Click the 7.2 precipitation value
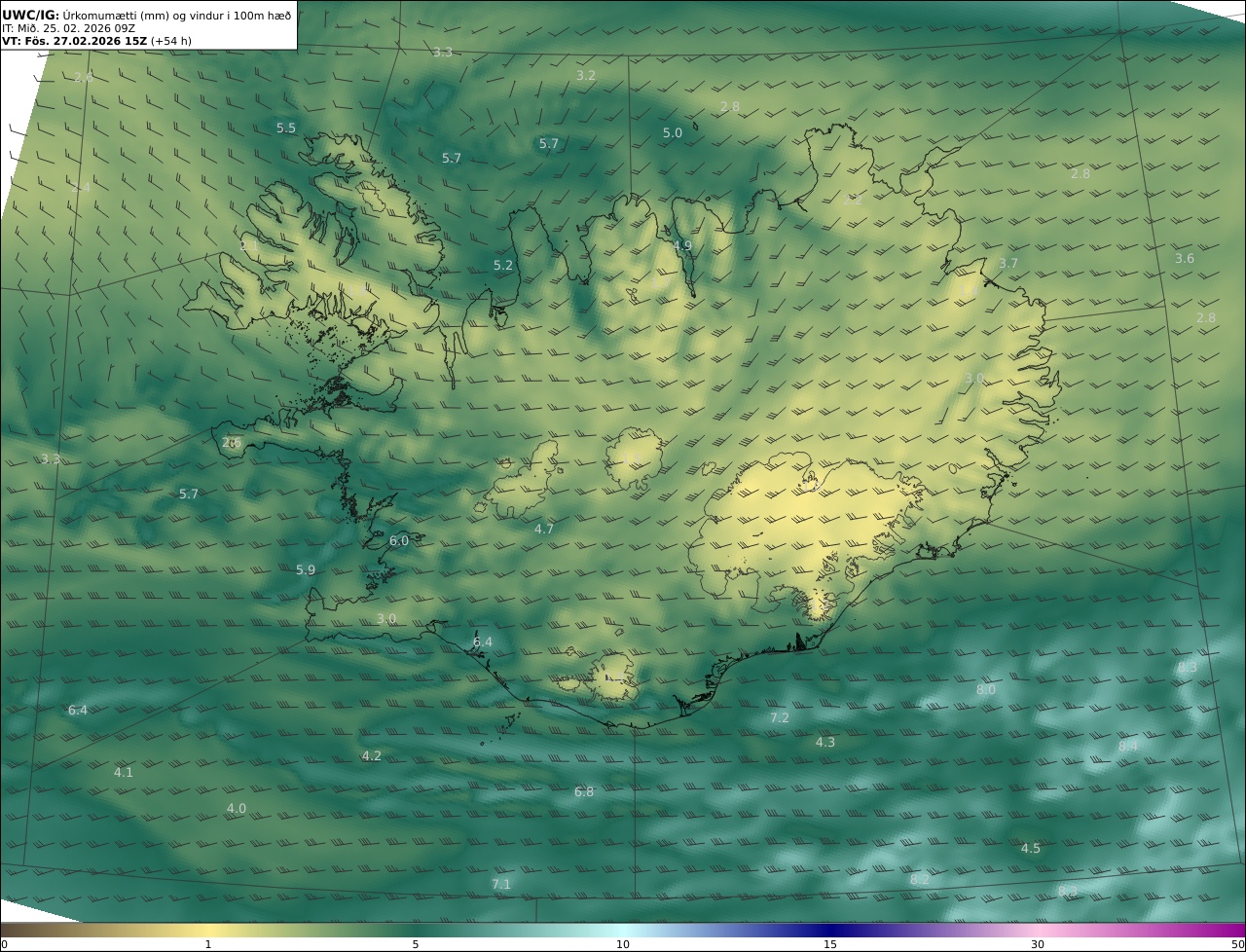The width and height of the screenshot is (1246, 952). pos(780,717)
